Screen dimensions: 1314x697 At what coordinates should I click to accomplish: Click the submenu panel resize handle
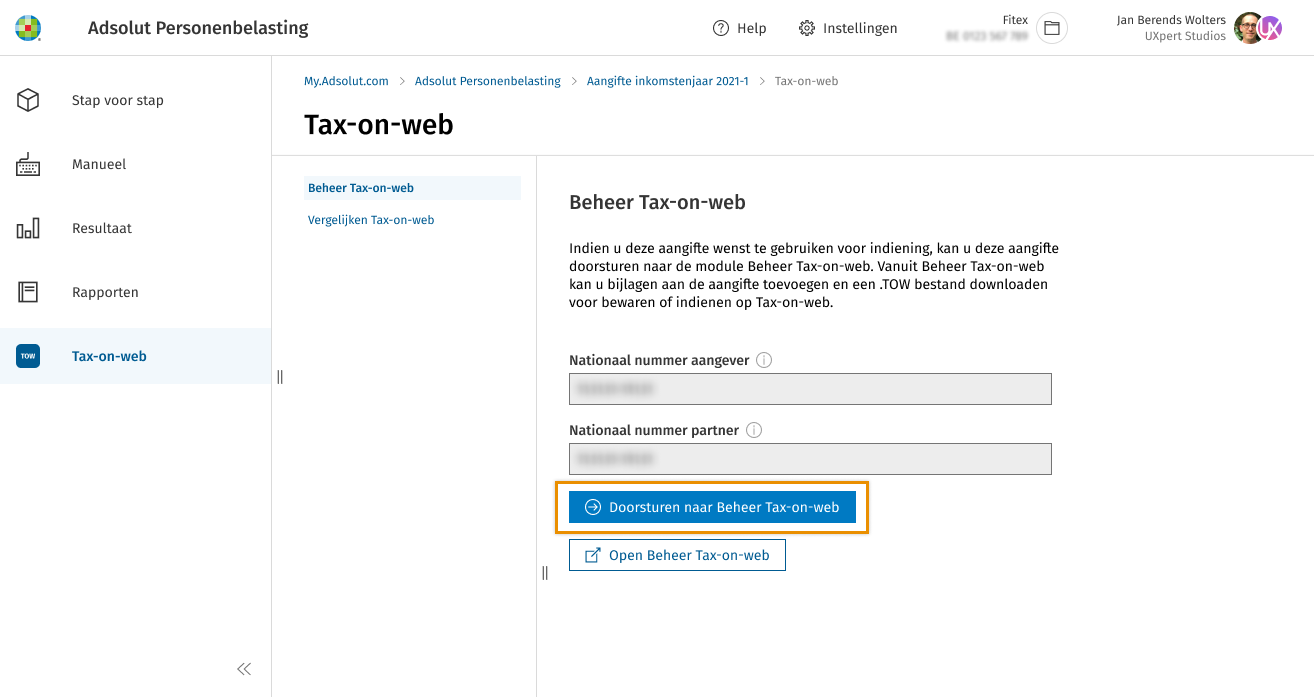point(545,573)
